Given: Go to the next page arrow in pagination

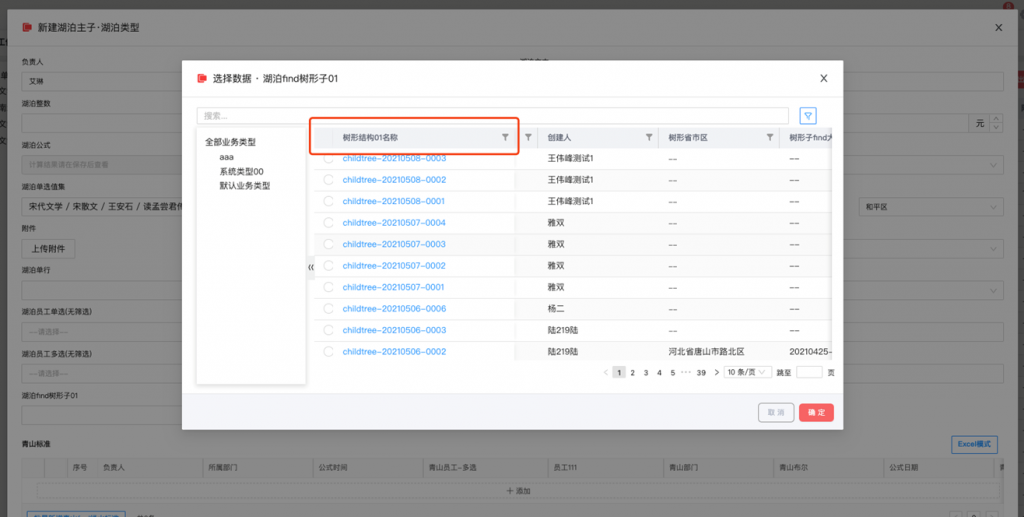Looking at the screenshot, I should point(715,372).
